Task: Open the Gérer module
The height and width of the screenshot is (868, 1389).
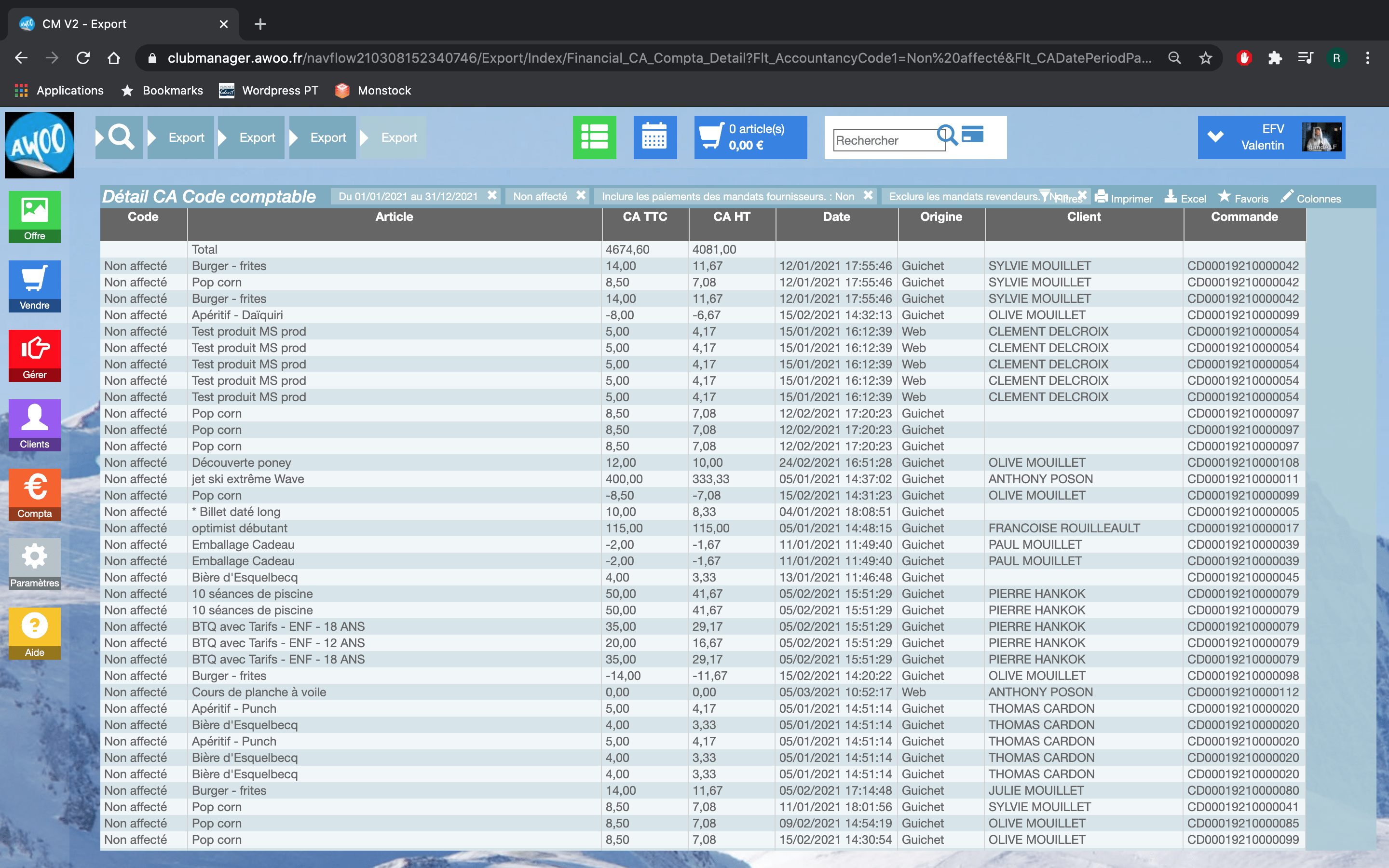Action: 34,355
